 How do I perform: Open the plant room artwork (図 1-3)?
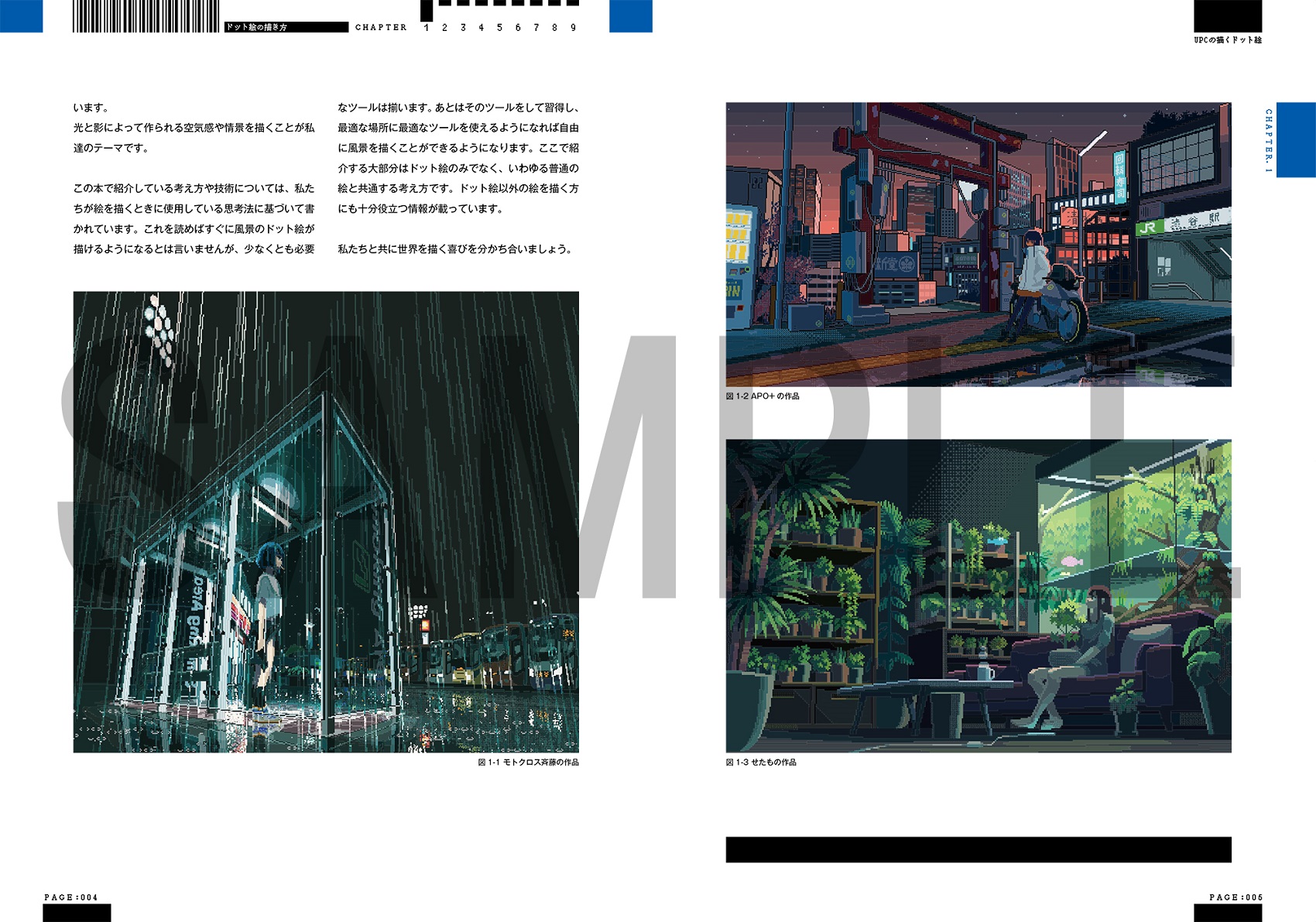tap(978, 595)
